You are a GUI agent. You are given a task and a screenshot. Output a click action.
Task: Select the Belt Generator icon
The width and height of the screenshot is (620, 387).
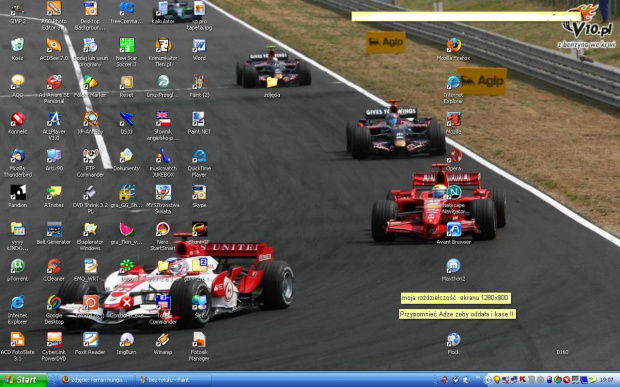pyautogui.click(x=54, y=233)
